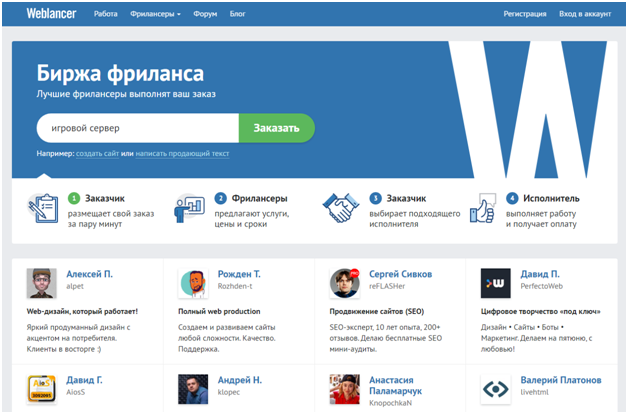Click the KnopochkaN username text
Image resolution: width=628 pixels, height=414 pixels.
pyautogui.click(x=390, y=403)
